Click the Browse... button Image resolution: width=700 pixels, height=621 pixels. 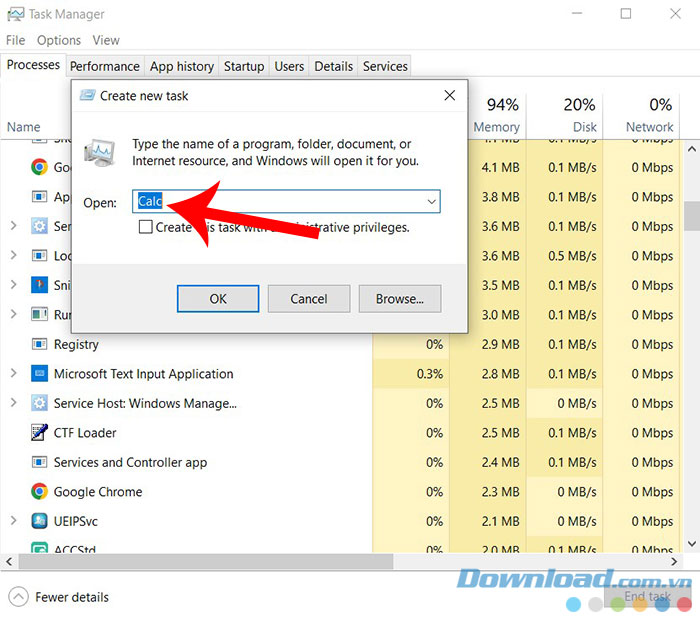(x=400, y=299)
